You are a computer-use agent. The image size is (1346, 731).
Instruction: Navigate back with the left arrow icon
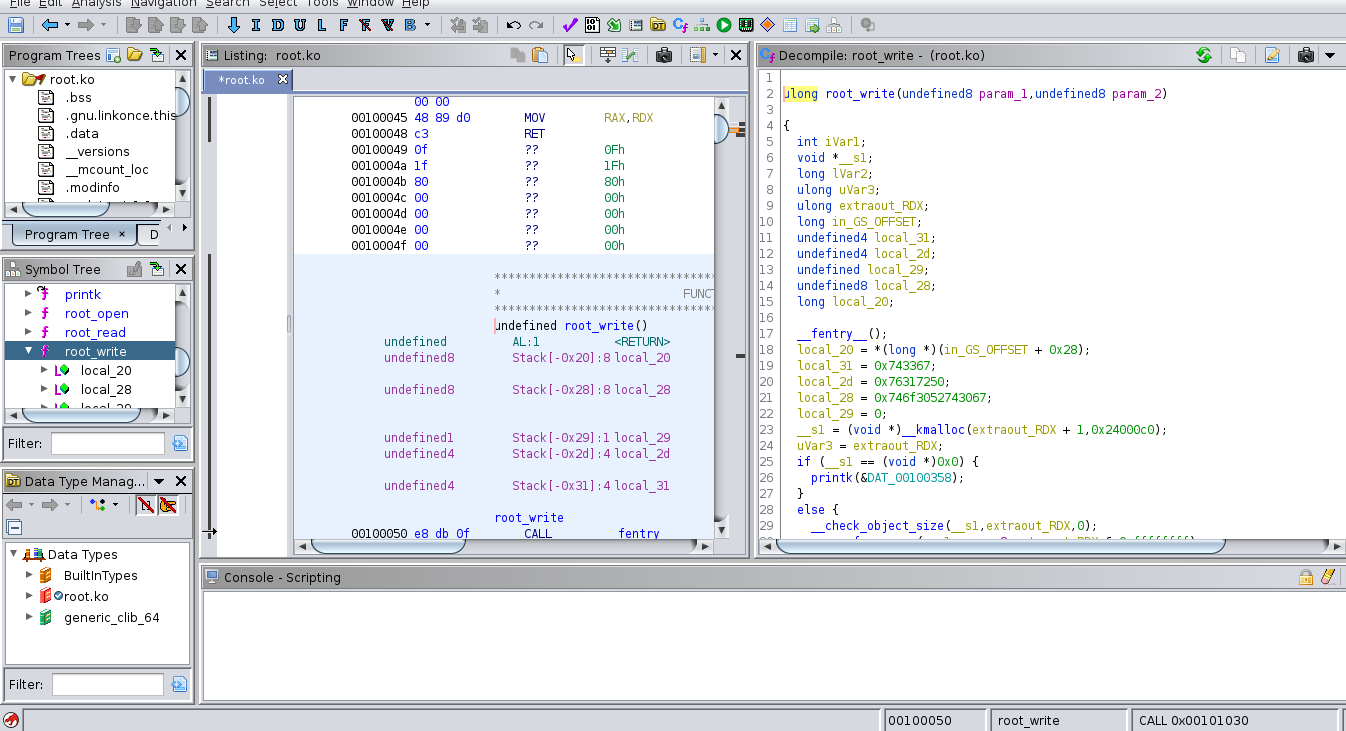(51, 25)
